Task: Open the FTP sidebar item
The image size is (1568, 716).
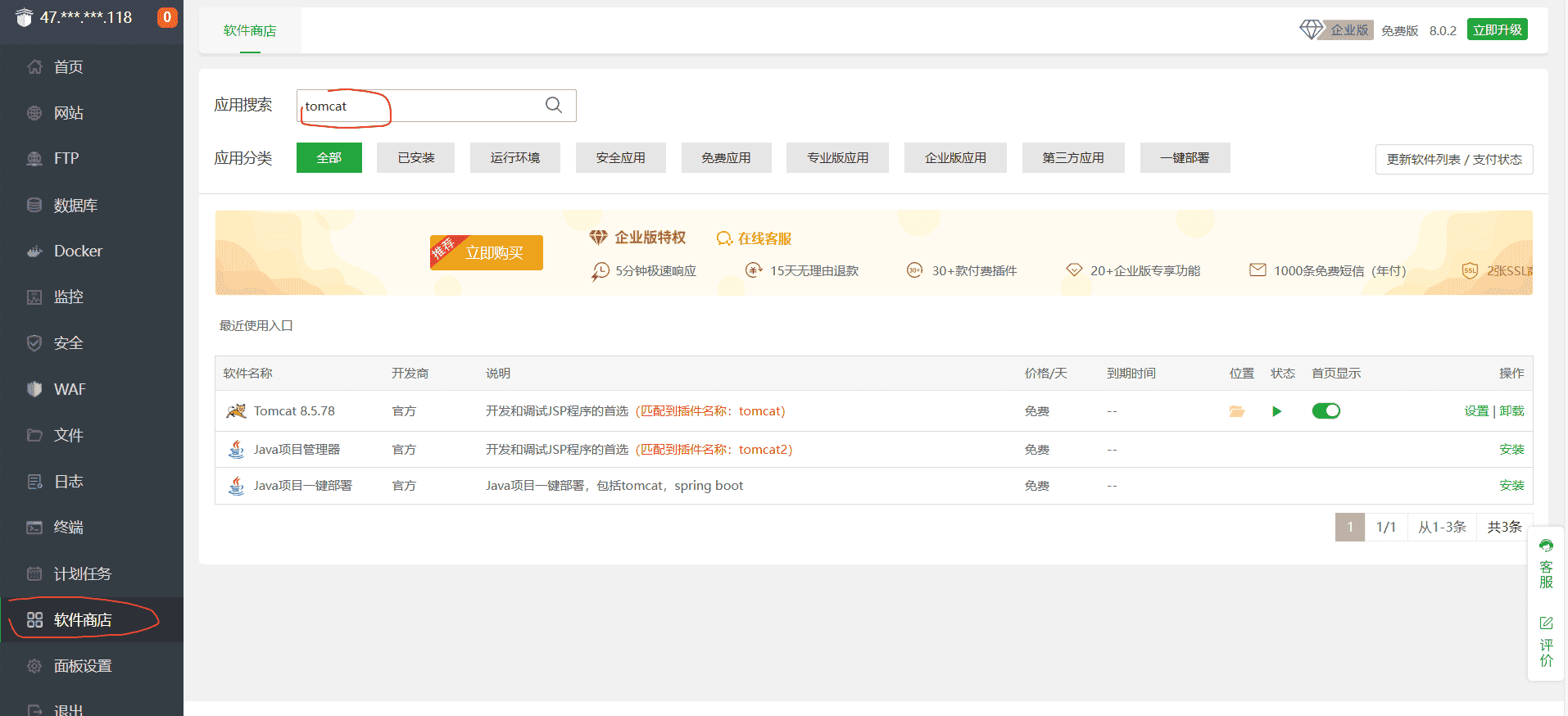Action: pos(92,159)
